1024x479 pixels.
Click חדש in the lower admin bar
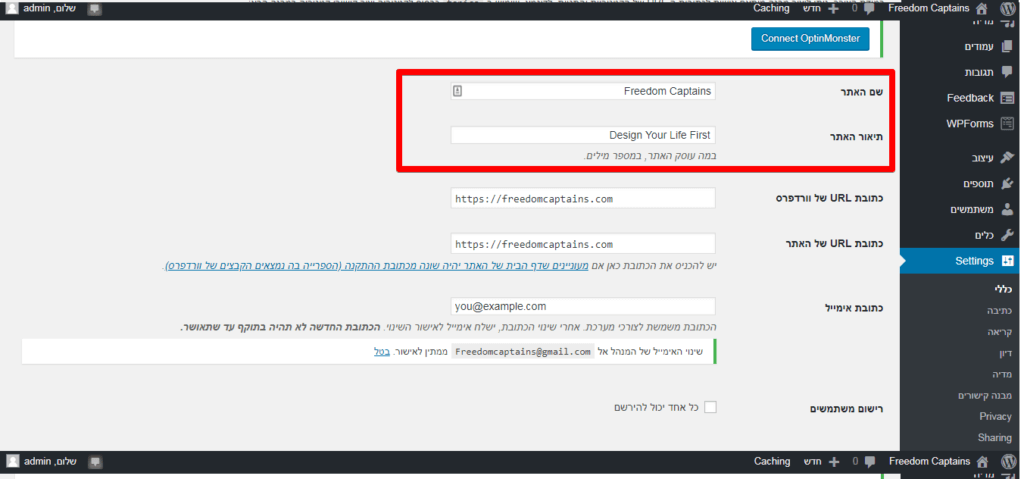(814, 461)
